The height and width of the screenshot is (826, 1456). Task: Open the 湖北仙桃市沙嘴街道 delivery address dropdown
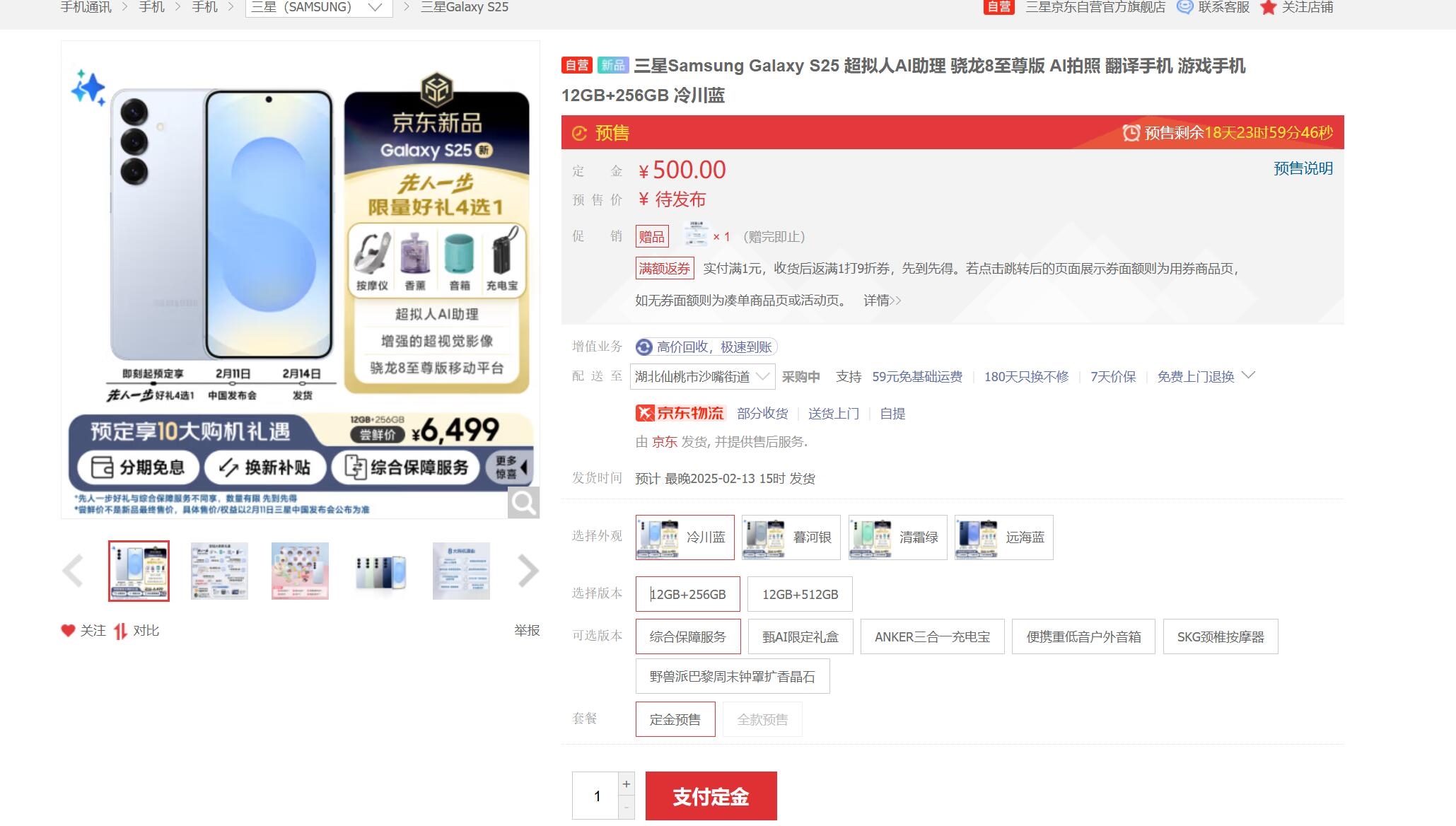[702, 376]
